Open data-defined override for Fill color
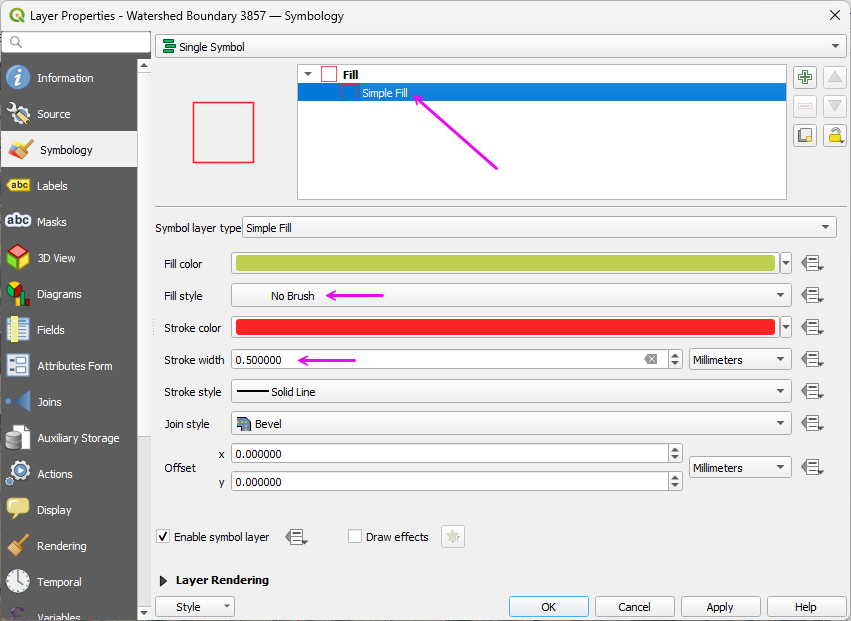 point(812,264)
